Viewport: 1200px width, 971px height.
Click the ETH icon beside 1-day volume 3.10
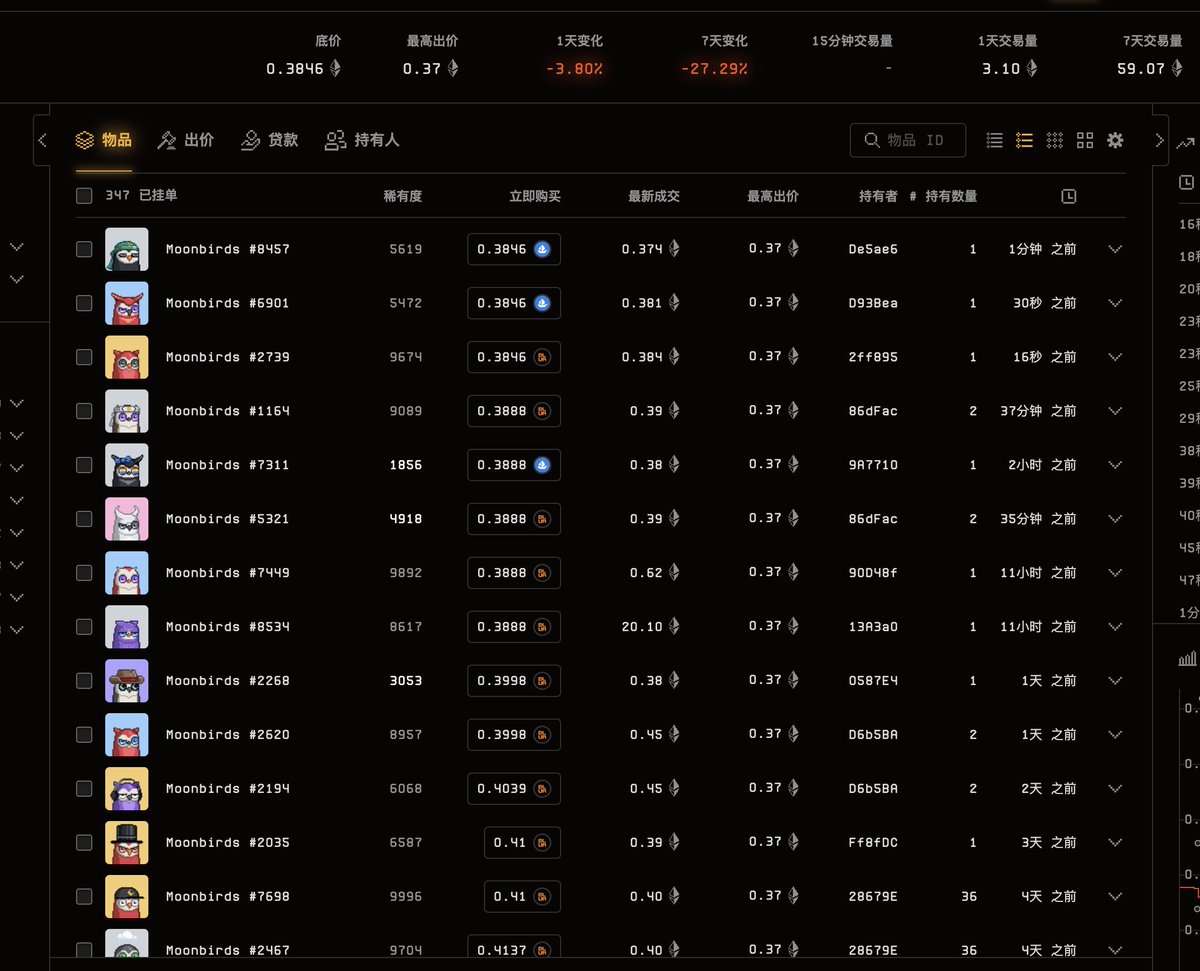pyautogui.click(x=1031, y=68)
